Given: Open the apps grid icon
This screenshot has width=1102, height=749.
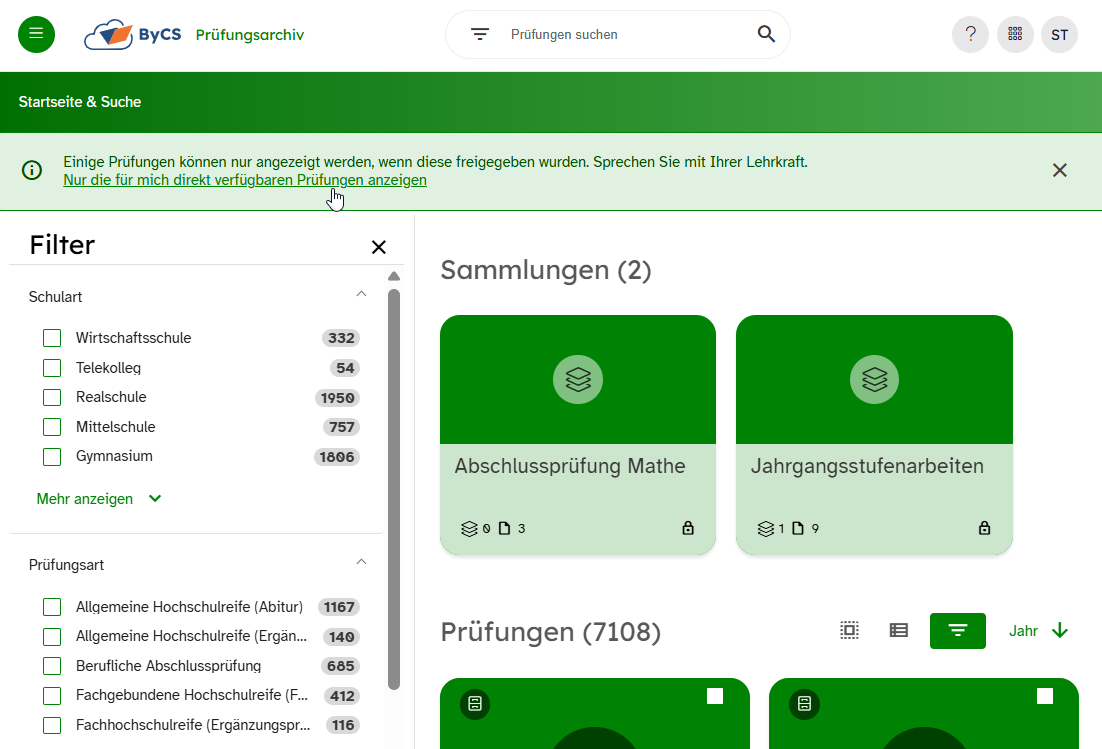Looking at the screenshot, I should point(1015,34).
